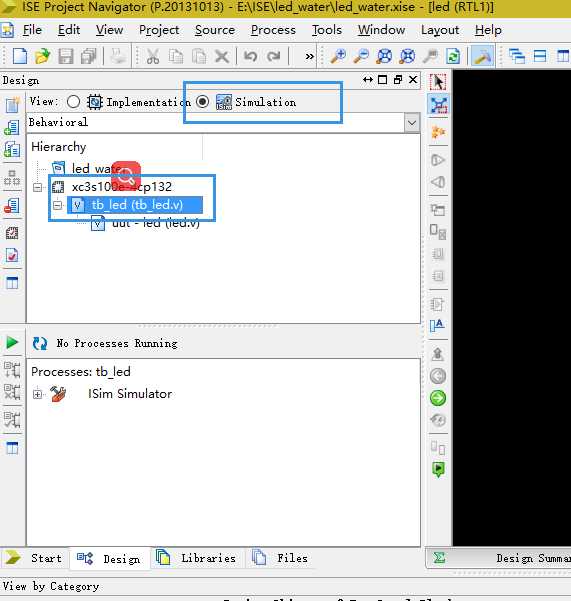Screen dimensions: 571x601
Task: Click the Add Source icon in Design sidebar
Action: click(12, 127)
